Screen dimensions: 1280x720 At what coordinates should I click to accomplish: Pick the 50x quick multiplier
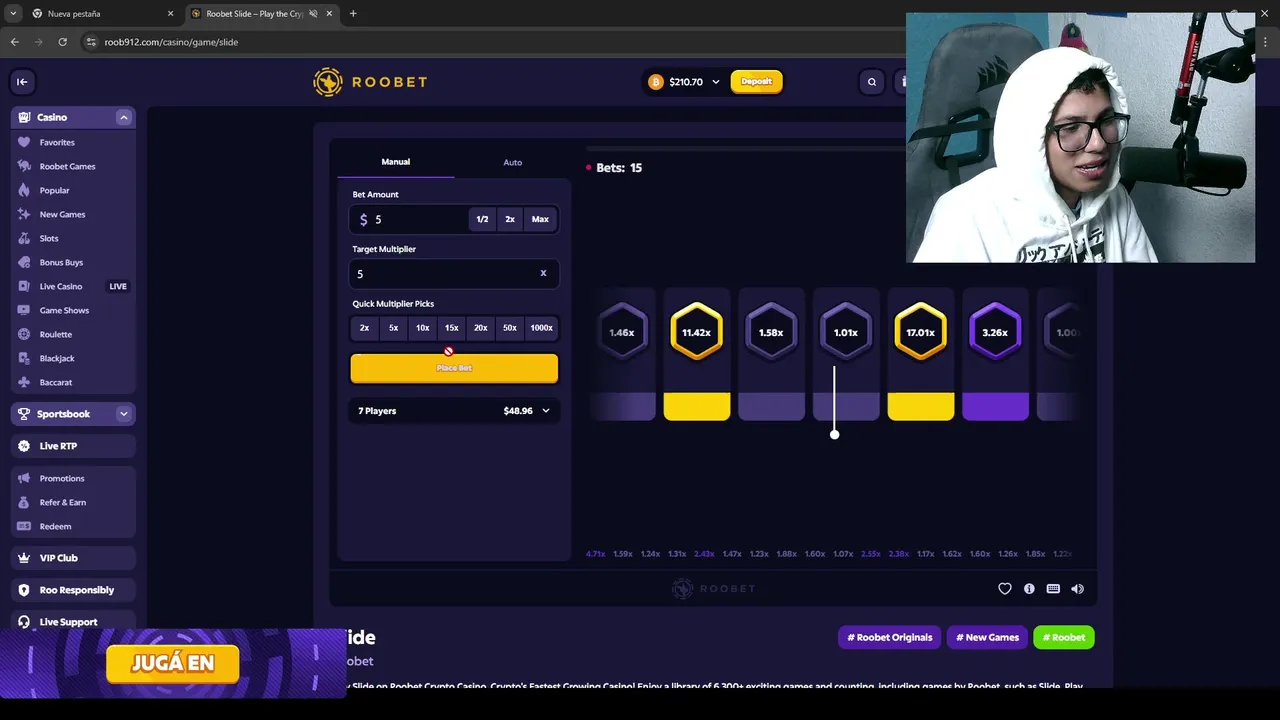[510, 328]
